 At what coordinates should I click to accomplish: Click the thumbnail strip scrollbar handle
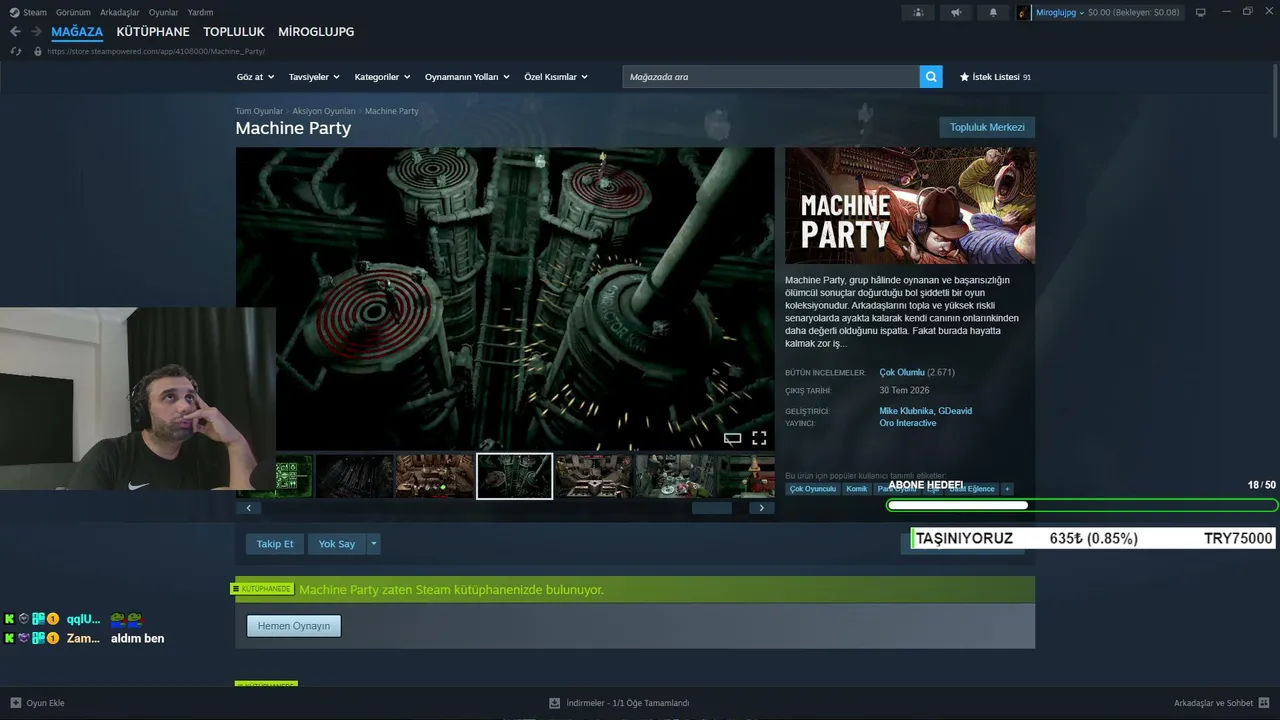[x=712, y=508]
